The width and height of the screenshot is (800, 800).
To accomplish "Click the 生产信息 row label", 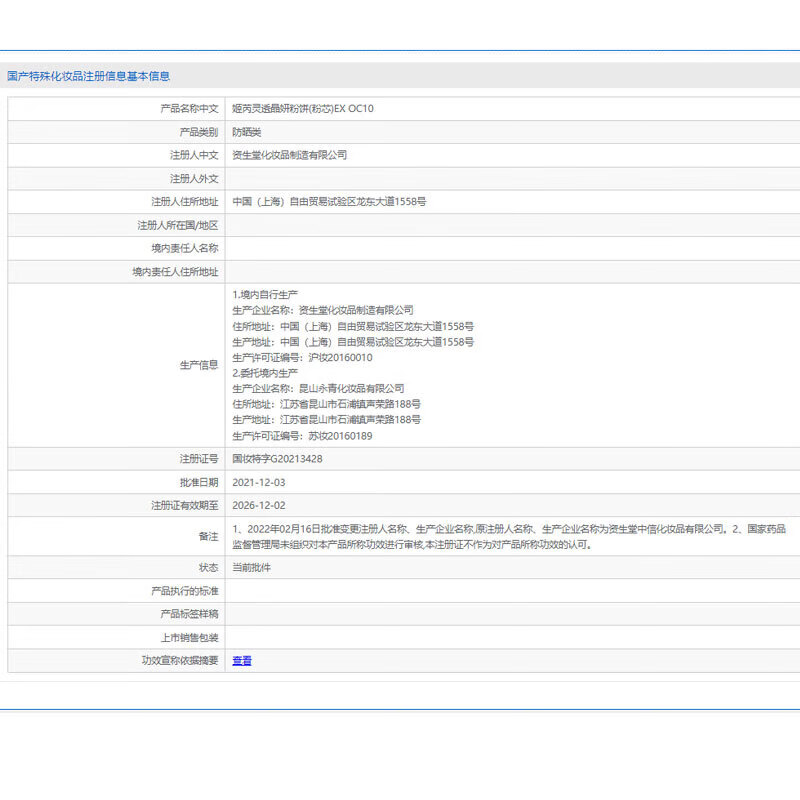I will (x=199, y=365).
